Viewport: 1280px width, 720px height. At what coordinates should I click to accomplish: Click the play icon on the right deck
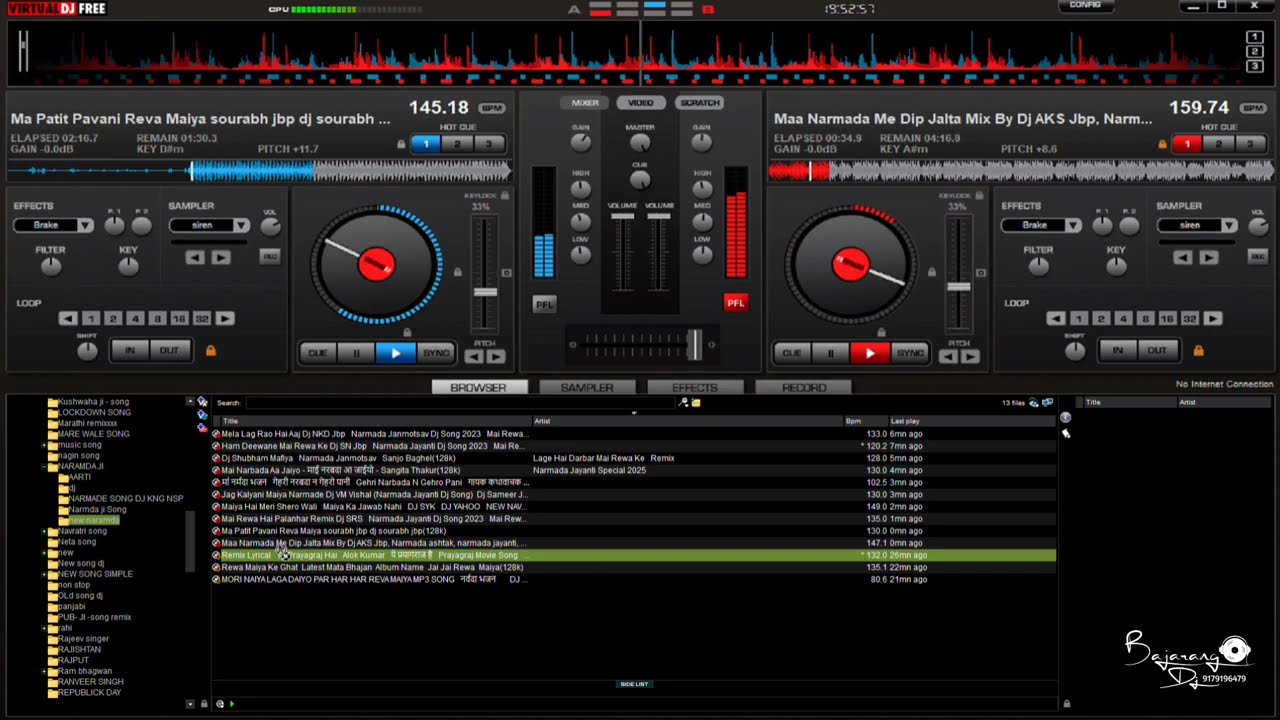point(869,353)
